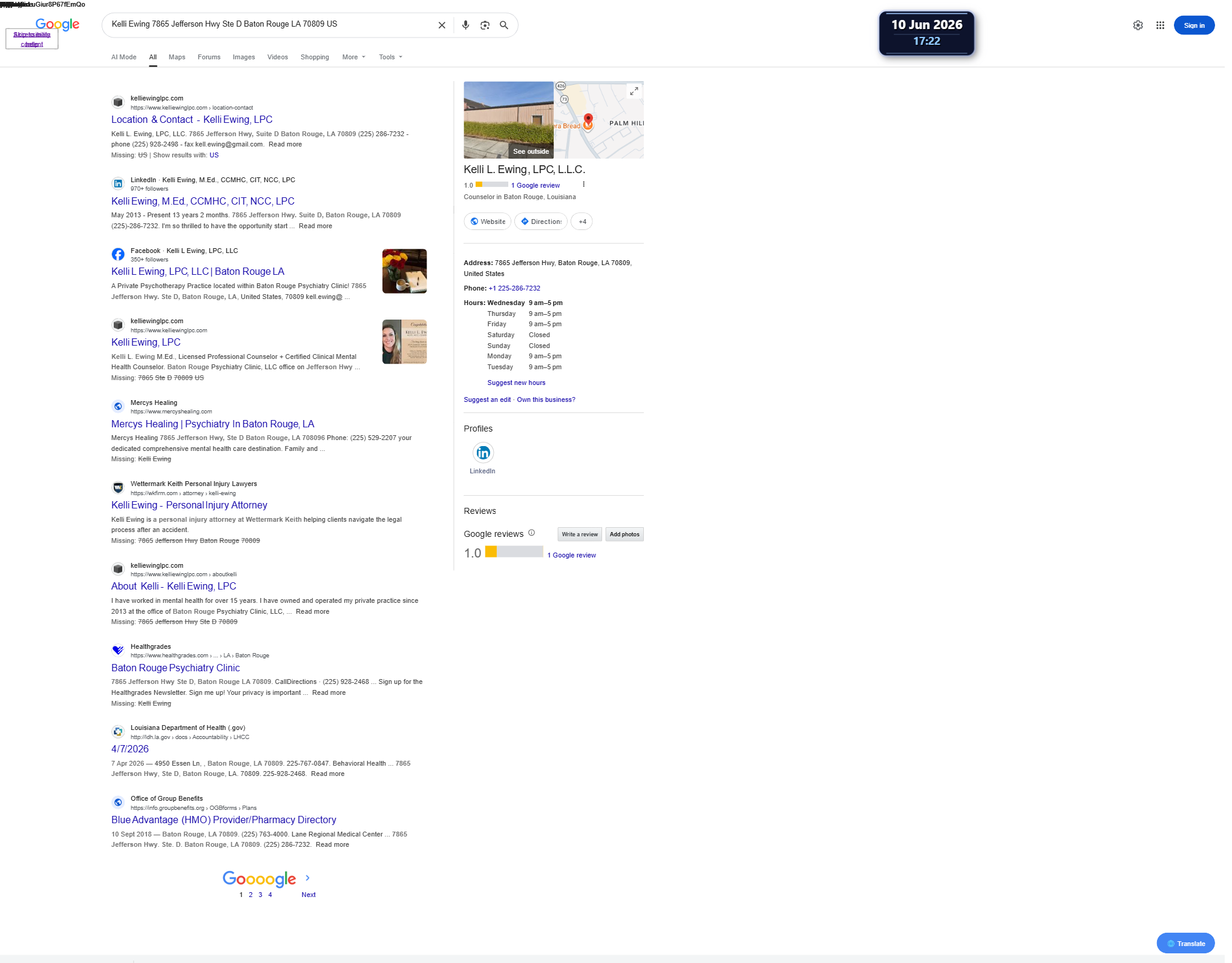The width and height of the screenshot is (1232, 963).
Task: Click the Google logo to go home
Action: 57,24
